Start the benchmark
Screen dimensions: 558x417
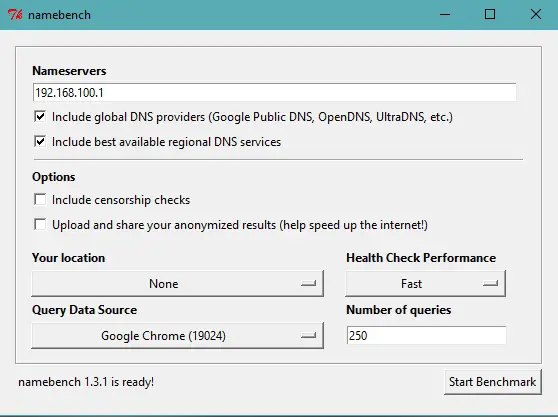(493, 382)
